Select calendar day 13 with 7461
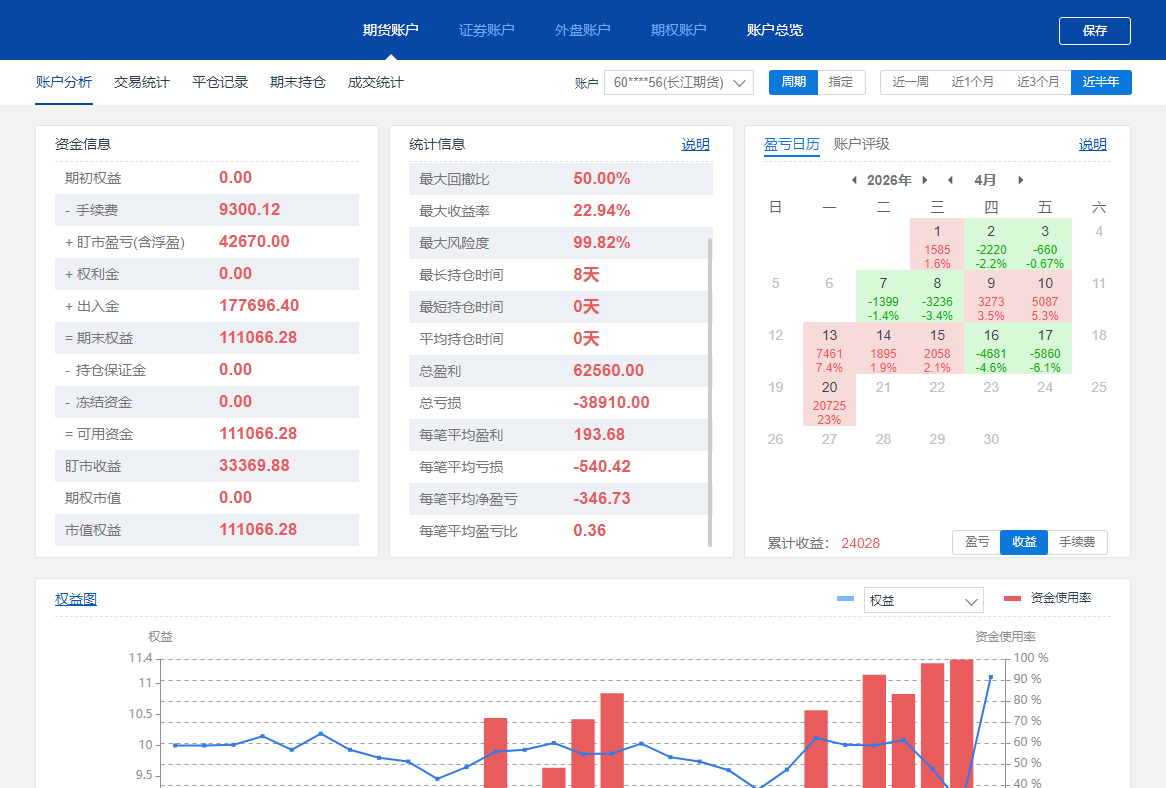The width and height of the screenshot is (1166, 788). point(829,349)
